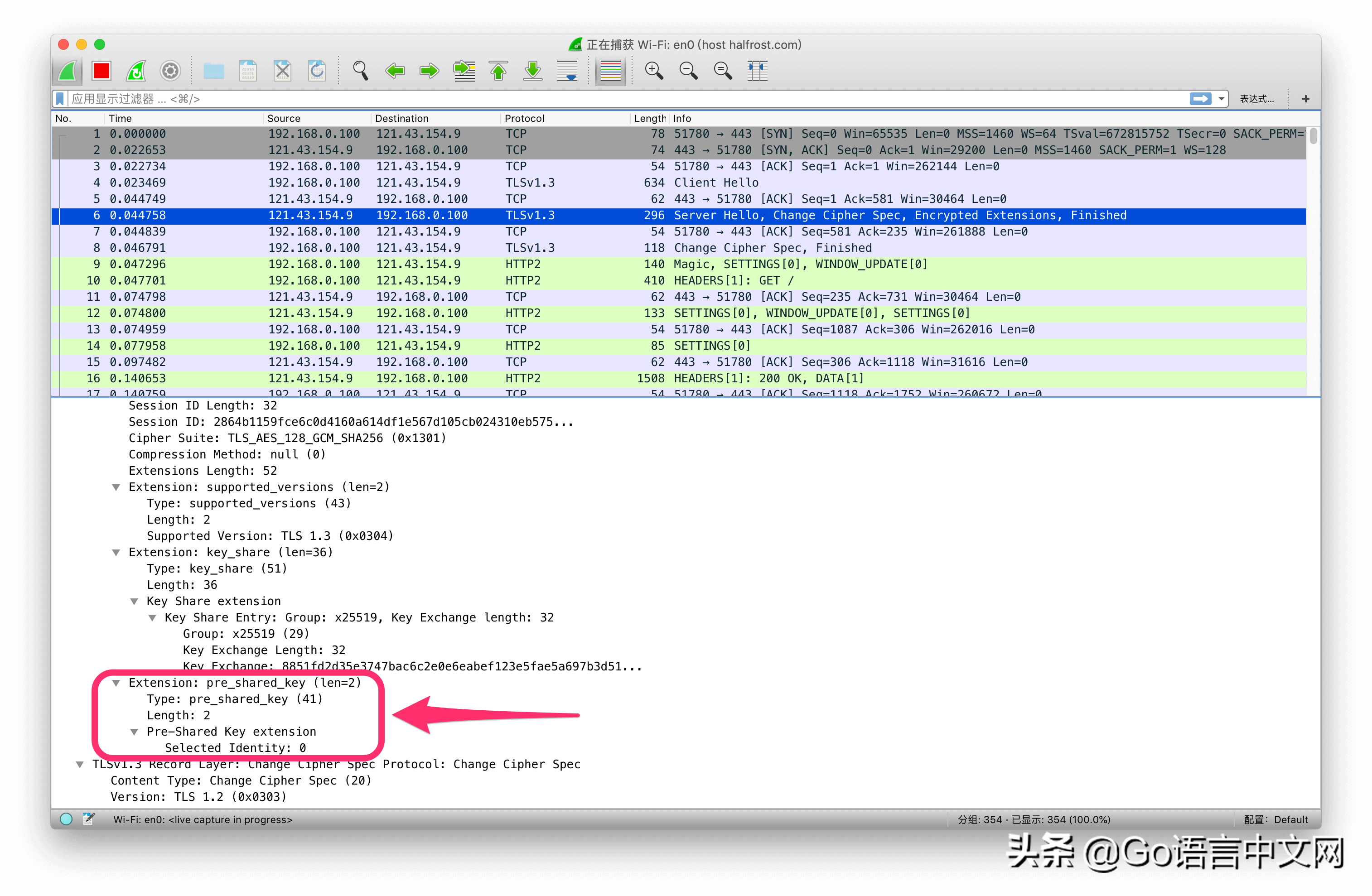Click the expression button beside the filter
Viewport: 1372px width, 896px height.
click(1257, 99)
